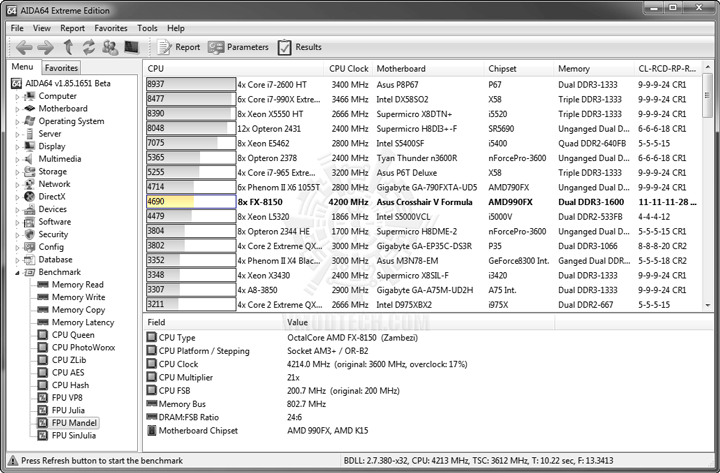Screen dimensions: 720x473
Task: Select the Database icon in tree
Action: (x=29, y=259)
